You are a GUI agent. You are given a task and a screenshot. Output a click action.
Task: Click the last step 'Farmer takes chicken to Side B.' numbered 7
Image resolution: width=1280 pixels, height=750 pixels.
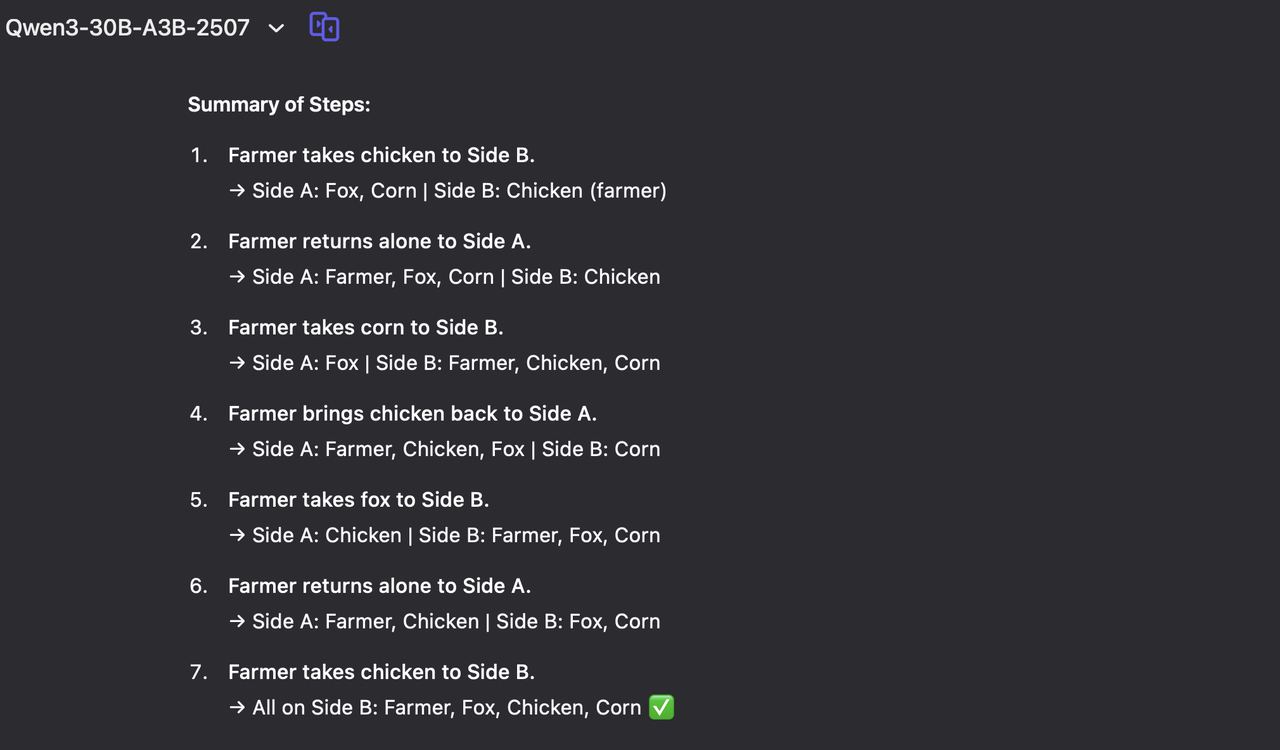[x=381, y=671]
